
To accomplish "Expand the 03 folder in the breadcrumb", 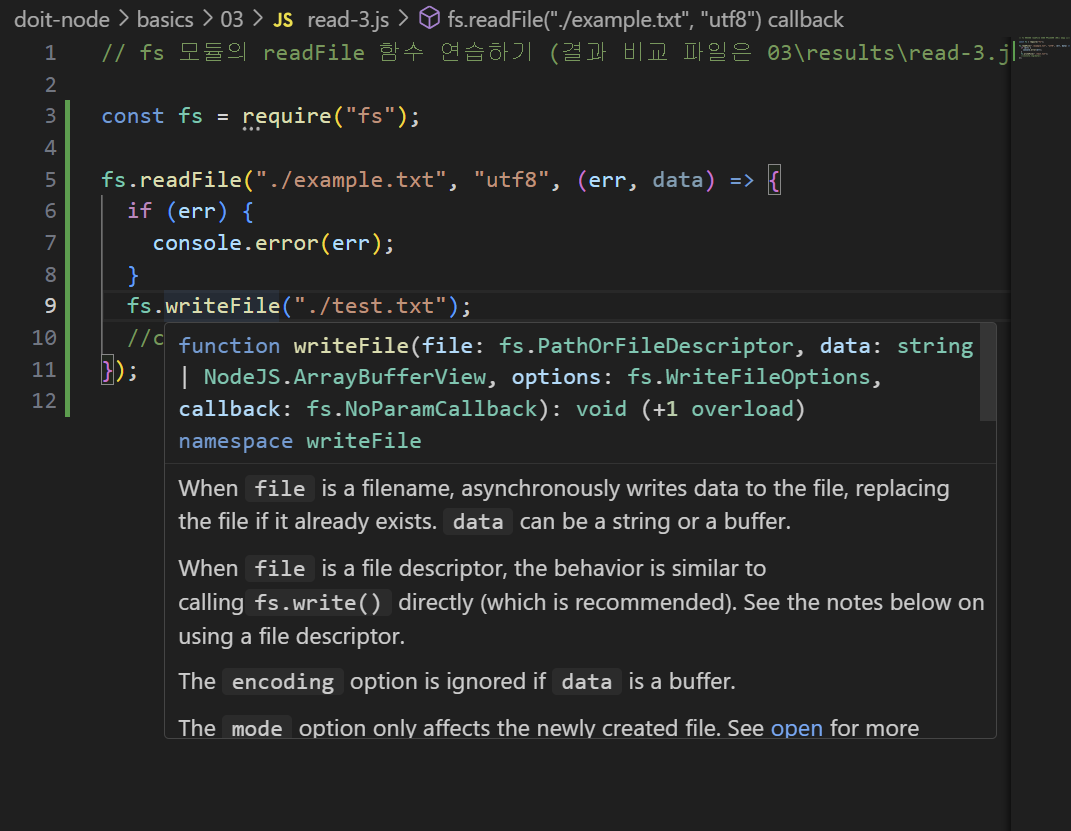I will coord(233,19).
